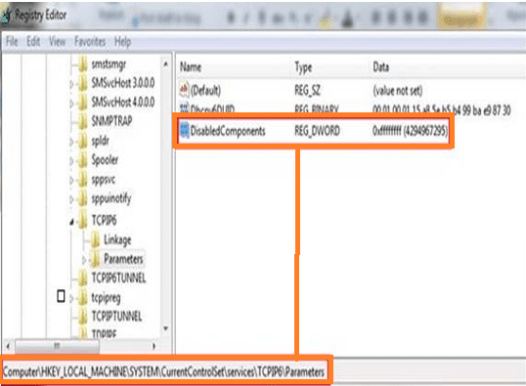Viewport: 526px width, 386px height.
Task: Select the SMSvcHost 3.0.0.0 folder icon
Action: [83, 83]
